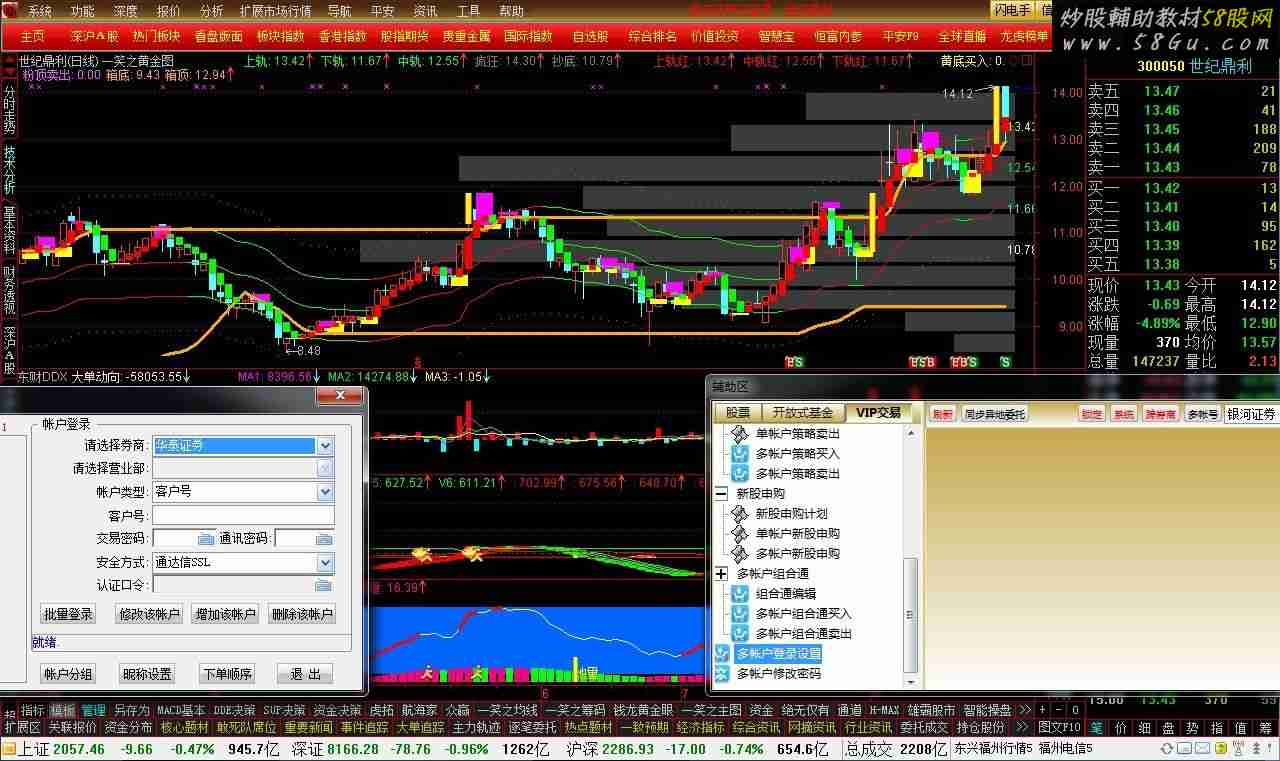Expand the 多帐户组合通 tree node
Viewport: 1280px width, 761px height.
coord(721,574)
